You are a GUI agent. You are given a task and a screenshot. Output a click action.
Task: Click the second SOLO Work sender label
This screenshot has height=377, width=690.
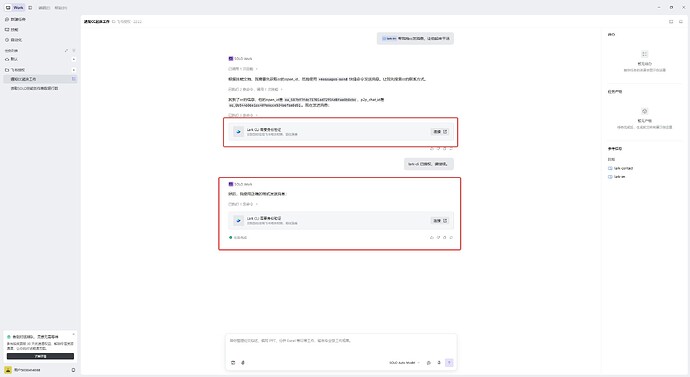pos(240,184)
